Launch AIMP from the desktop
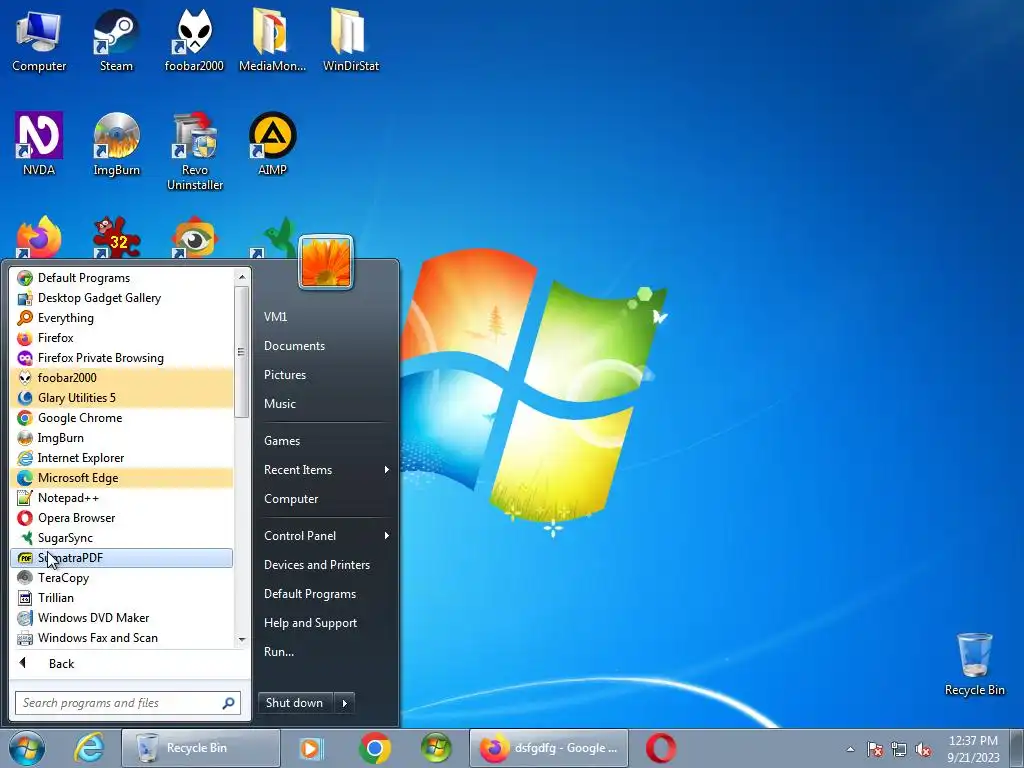The image size is (1024, 768). (272, 144)
